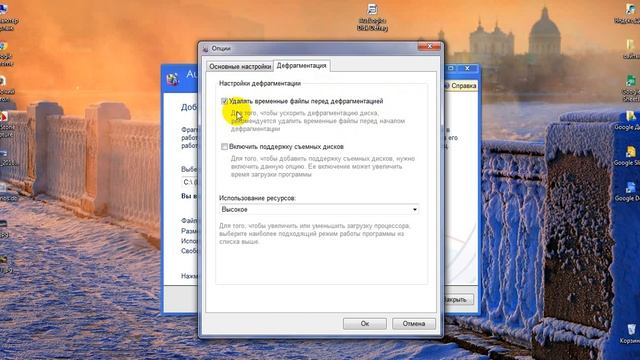
Task: Open the Google Sheets desktop shortcut
Action: click(631, 87)
